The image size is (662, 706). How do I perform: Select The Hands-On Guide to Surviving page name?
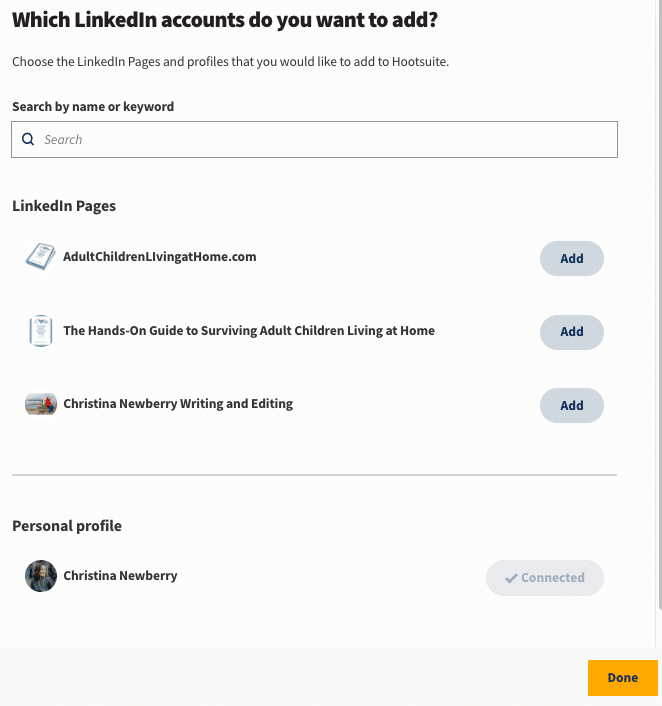(x=249, y=330)
